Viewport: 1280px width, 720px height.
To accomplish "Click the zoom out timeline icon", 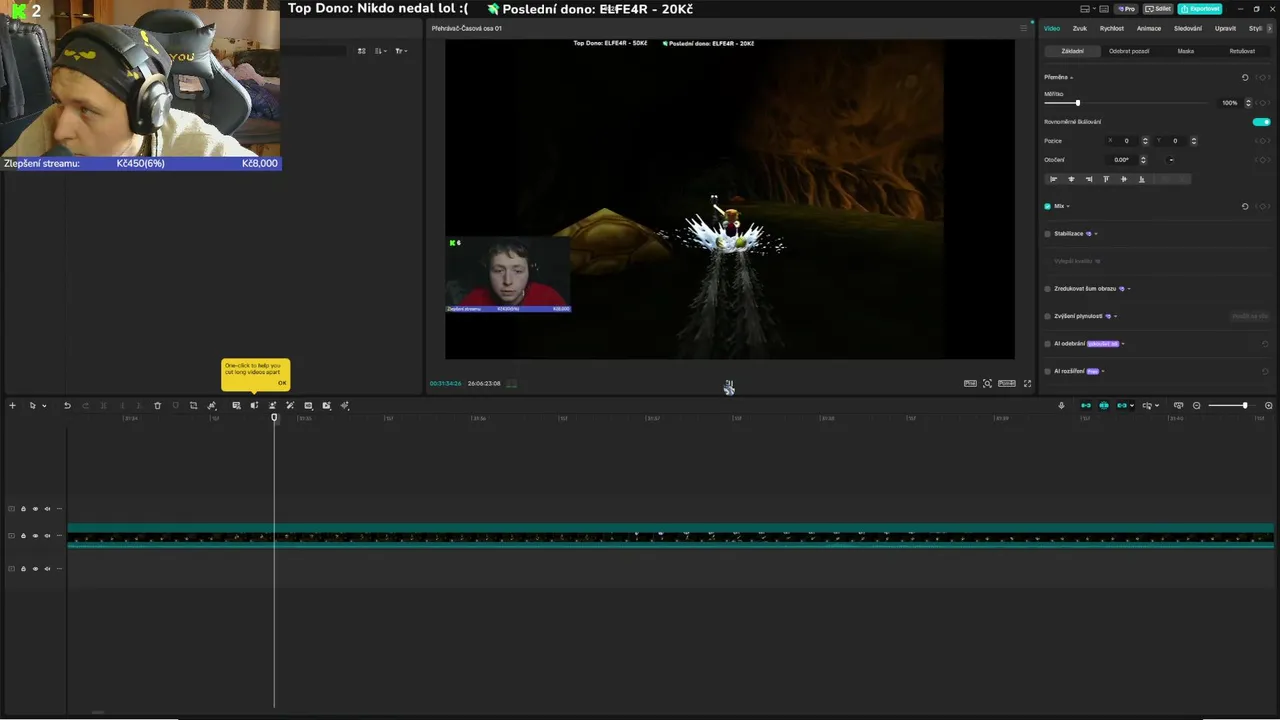I will tap(1196, 405).
